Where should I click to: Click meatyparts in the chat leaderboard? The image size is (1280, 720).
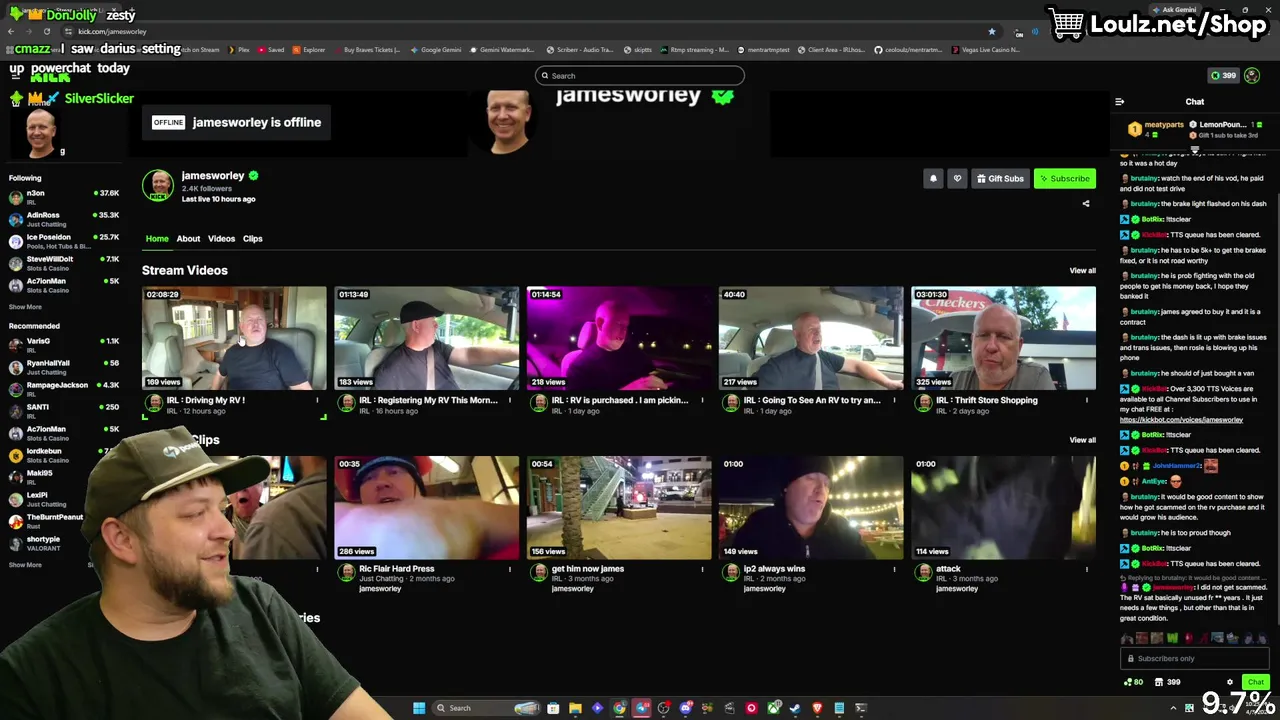pyautogui.click(x=1164, y=125)
